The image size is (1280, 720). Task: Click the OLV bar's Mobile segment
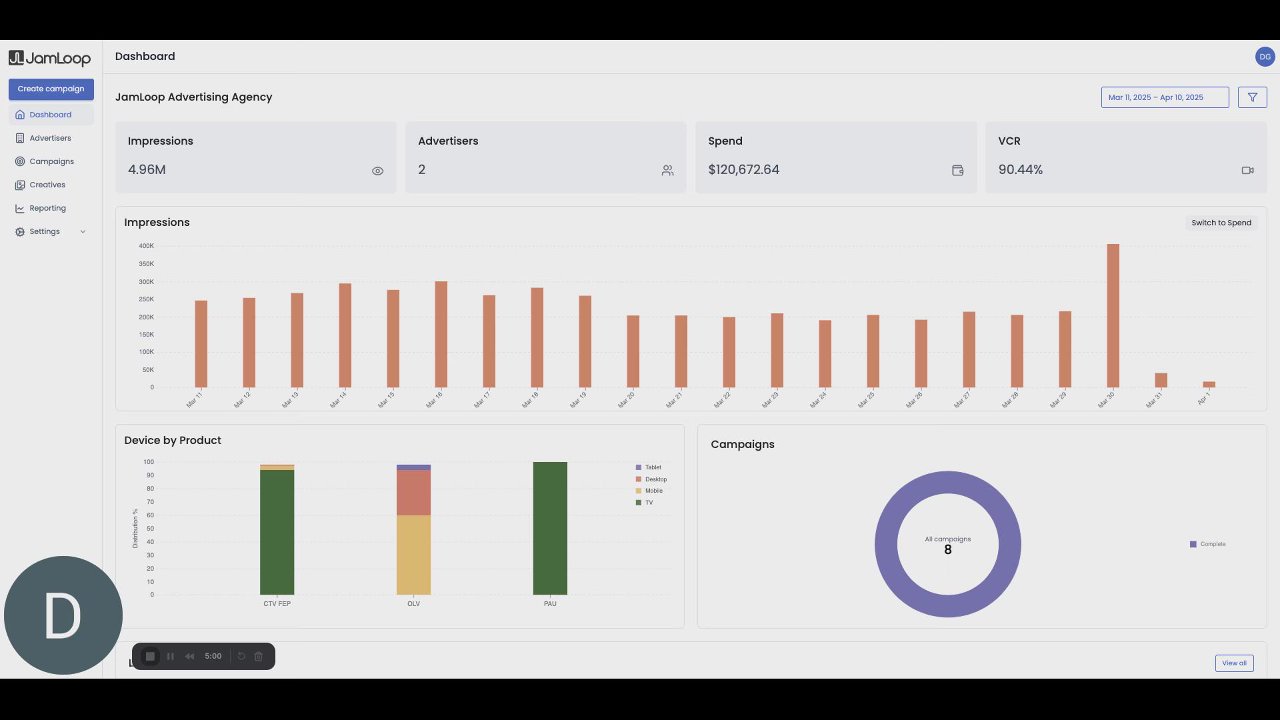click(x=414, y=555)
